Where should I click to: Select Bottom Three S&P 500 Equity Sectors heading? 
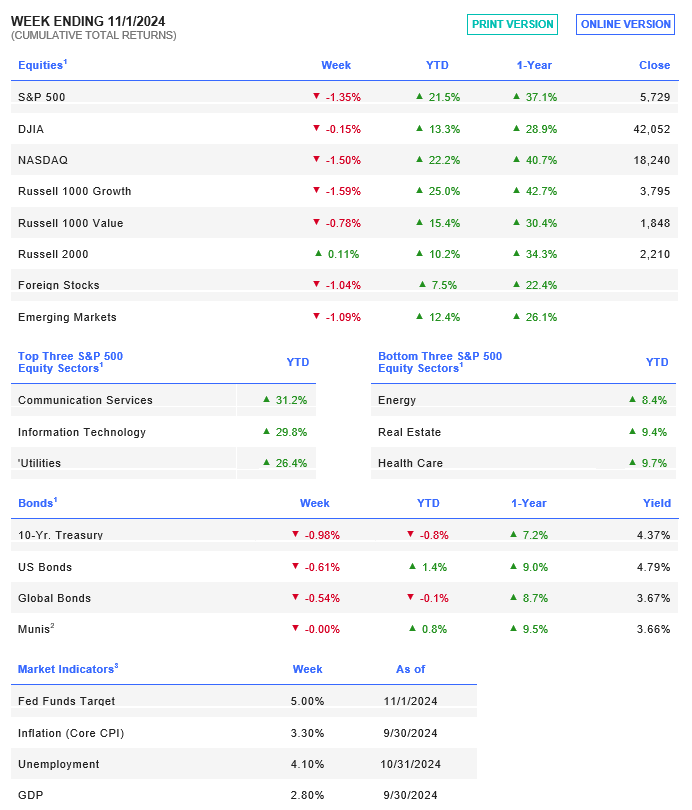pyautogui.click(x=440, y=362)
